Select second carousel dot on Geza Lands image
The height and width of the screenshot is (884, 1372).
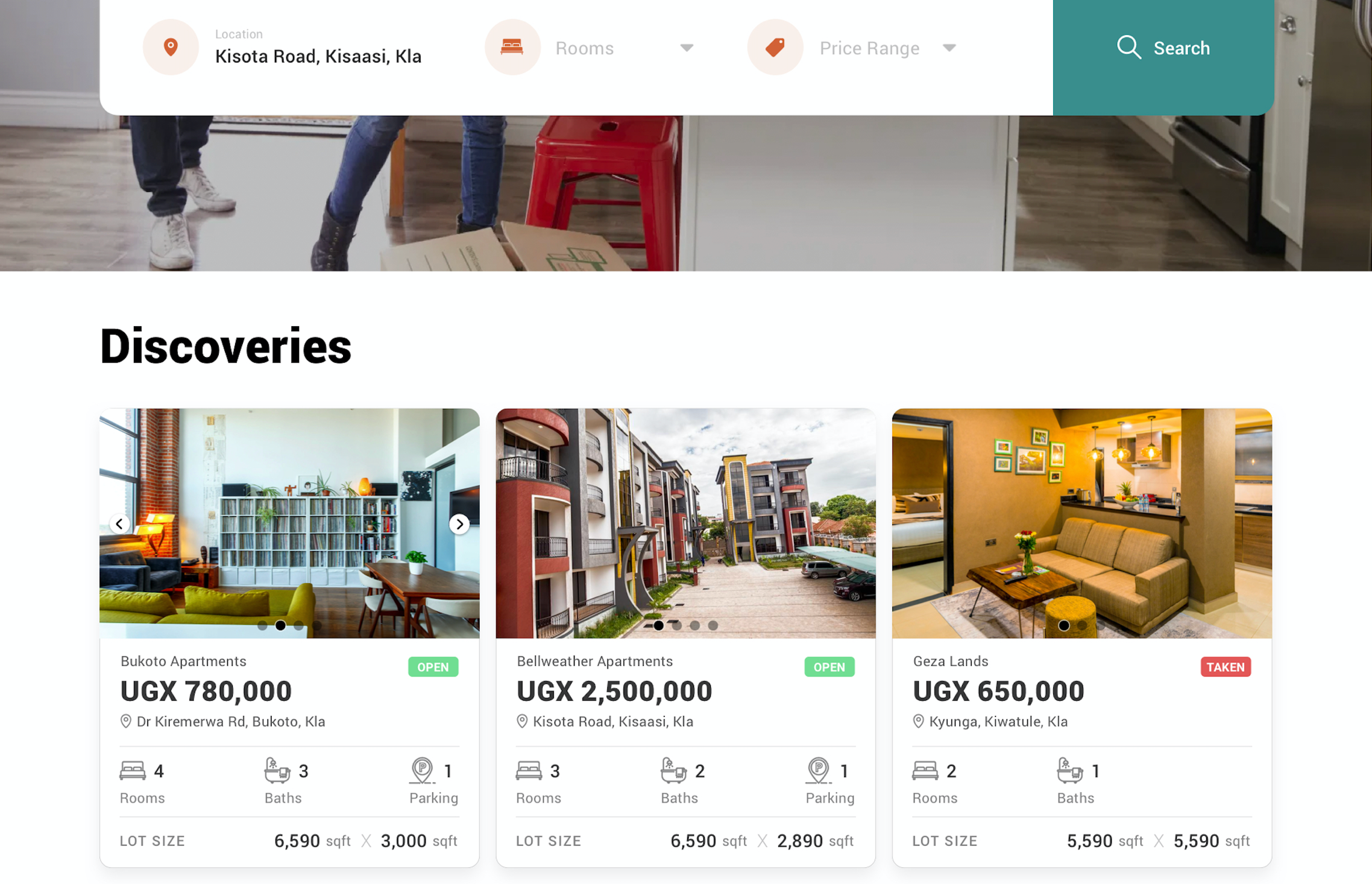(x=1083, y=625)
